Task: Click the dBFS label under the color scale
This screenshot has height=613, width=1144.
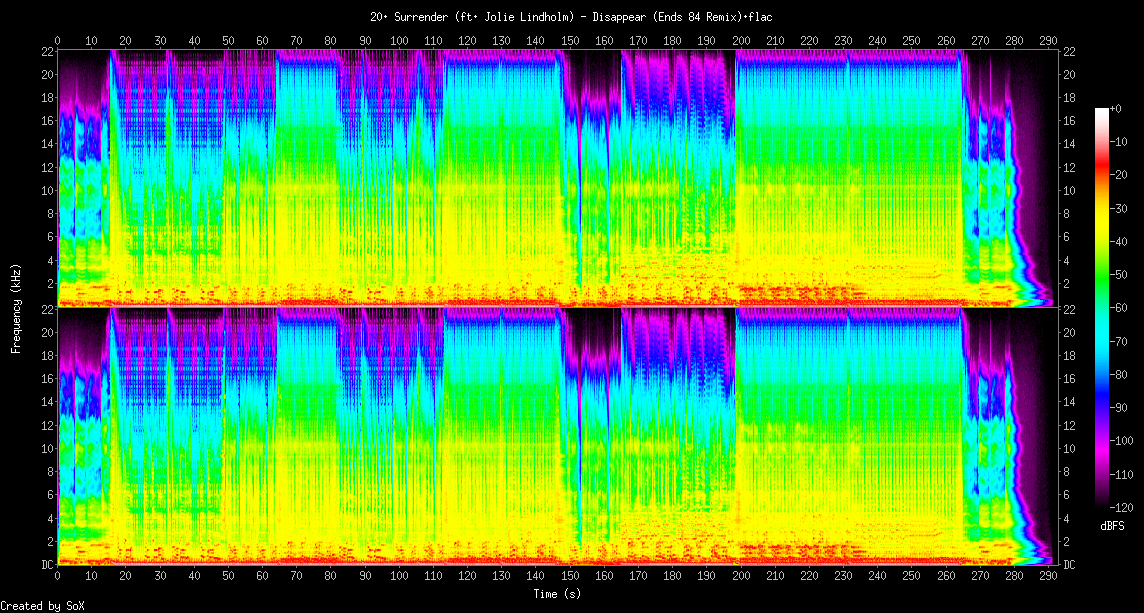Action: click(1114, 525)
